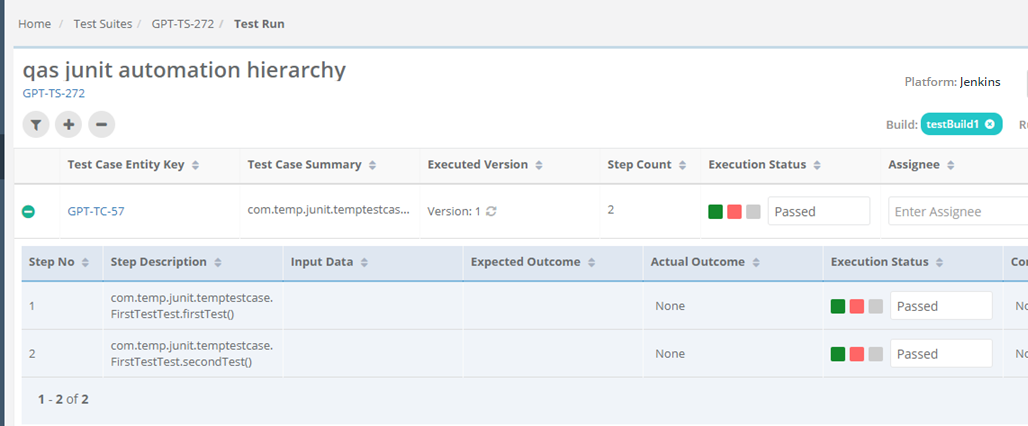Image resolution: width=1028 pixels, height=426 pixels.
Task: Open GPT-TS-272 link under title
Action: pyautogui.click(x=54, y=93)
